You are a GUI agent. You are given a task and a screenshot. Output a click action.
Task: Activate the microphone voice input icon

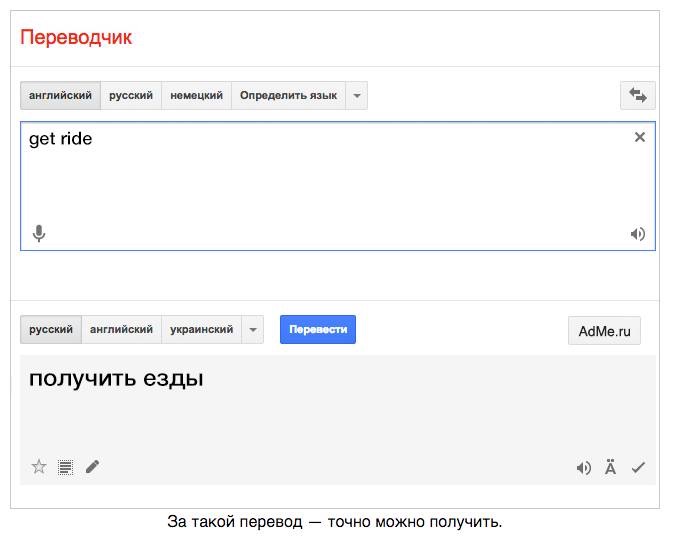[39, 234]
